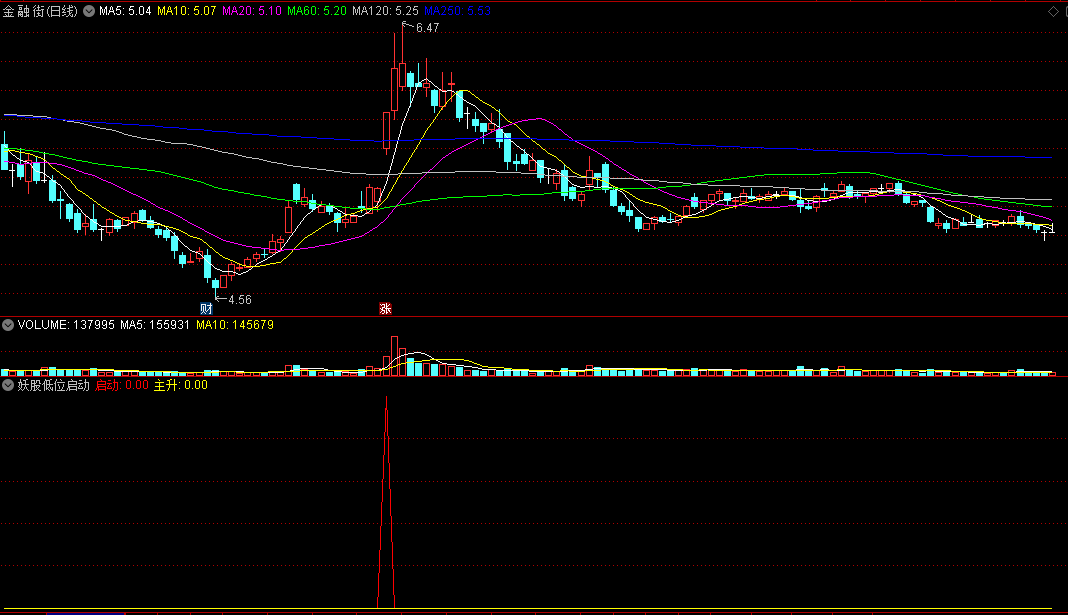
Task: Select the MA120: 5.25 label
Action: point(385,11)
